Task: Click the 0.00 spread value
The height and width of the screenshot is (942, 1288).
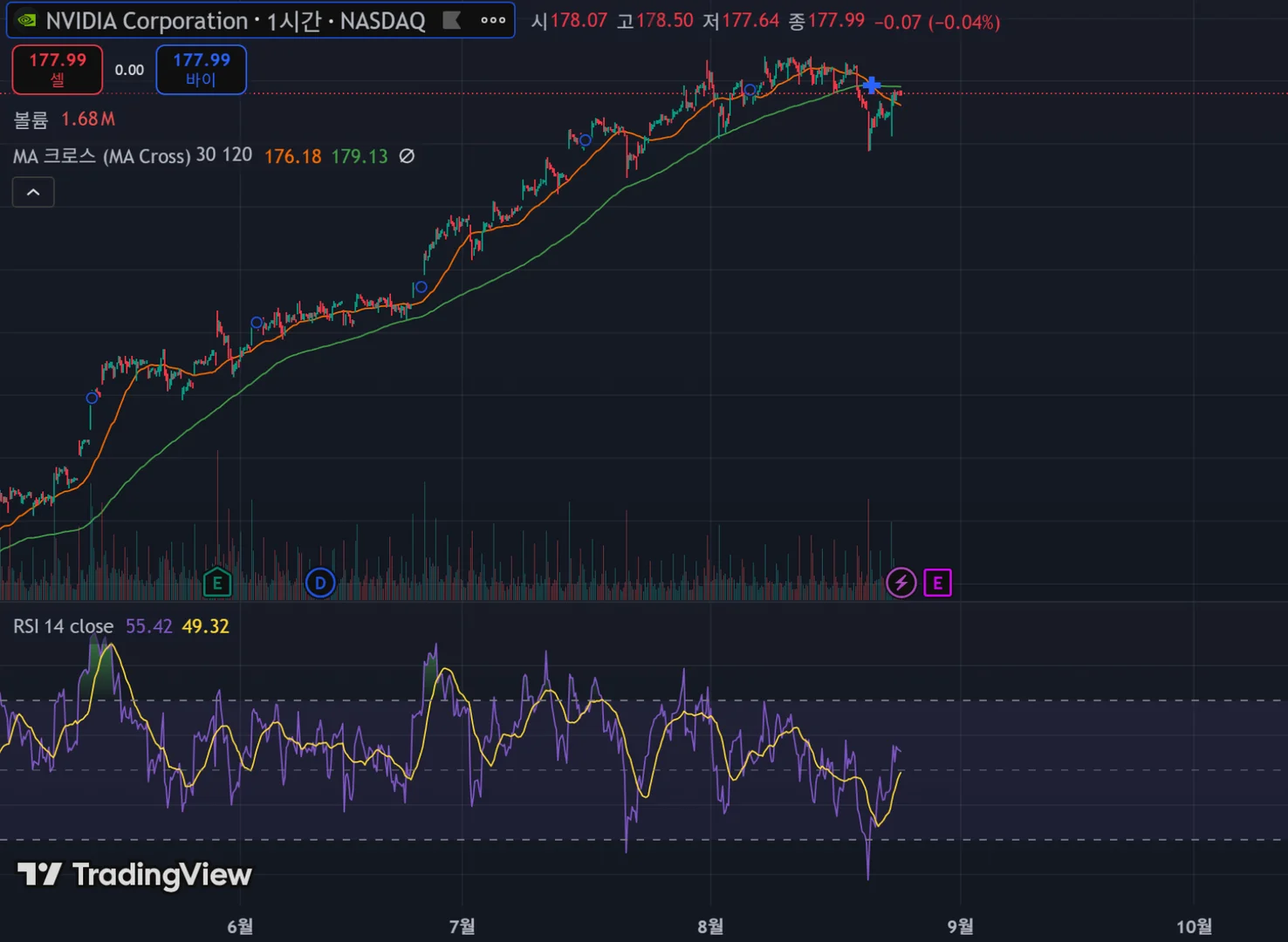Action: click(129, 70)
